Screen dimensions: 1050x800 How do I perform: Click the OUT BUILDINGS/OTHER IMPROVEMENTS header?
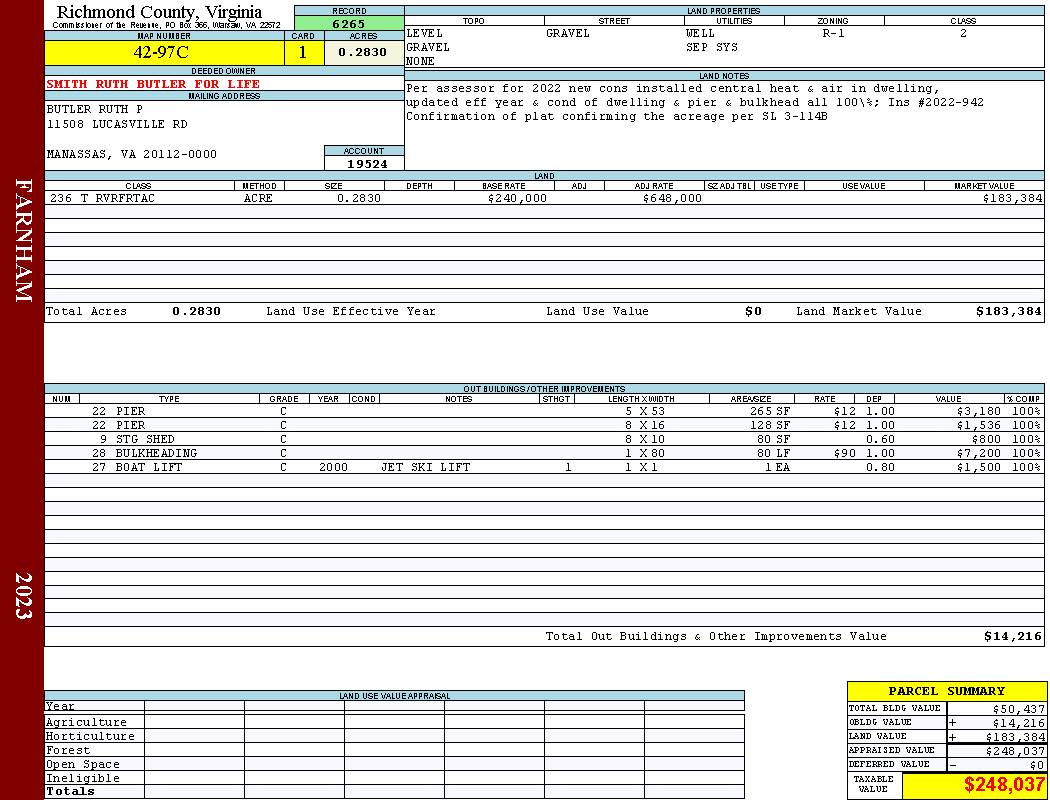point(544,389)
